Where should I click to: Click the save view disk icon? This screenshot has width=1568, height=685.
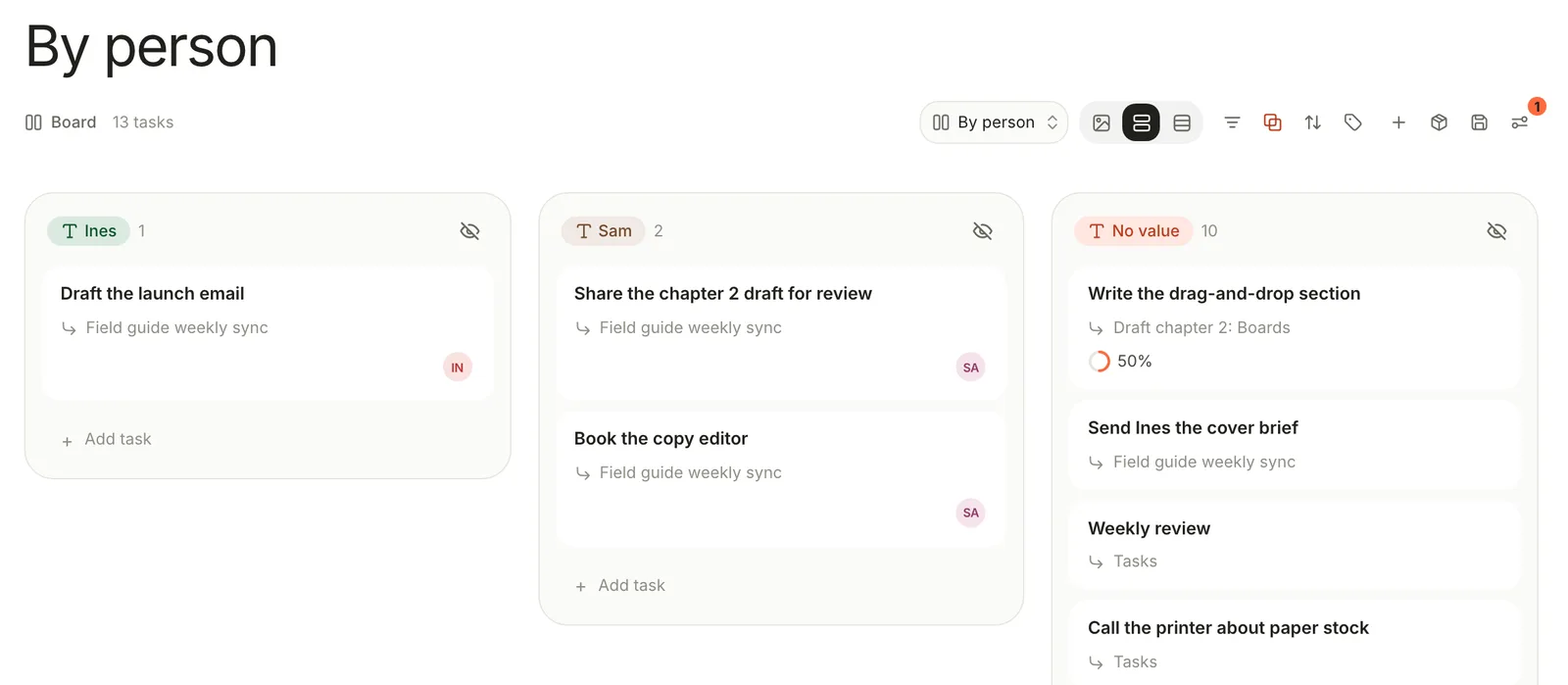1479,122
